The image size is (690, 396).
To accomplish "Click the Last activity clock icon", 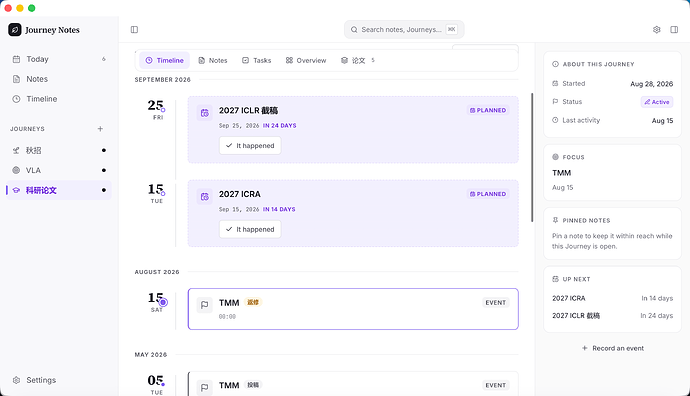I will coord(555,120).
